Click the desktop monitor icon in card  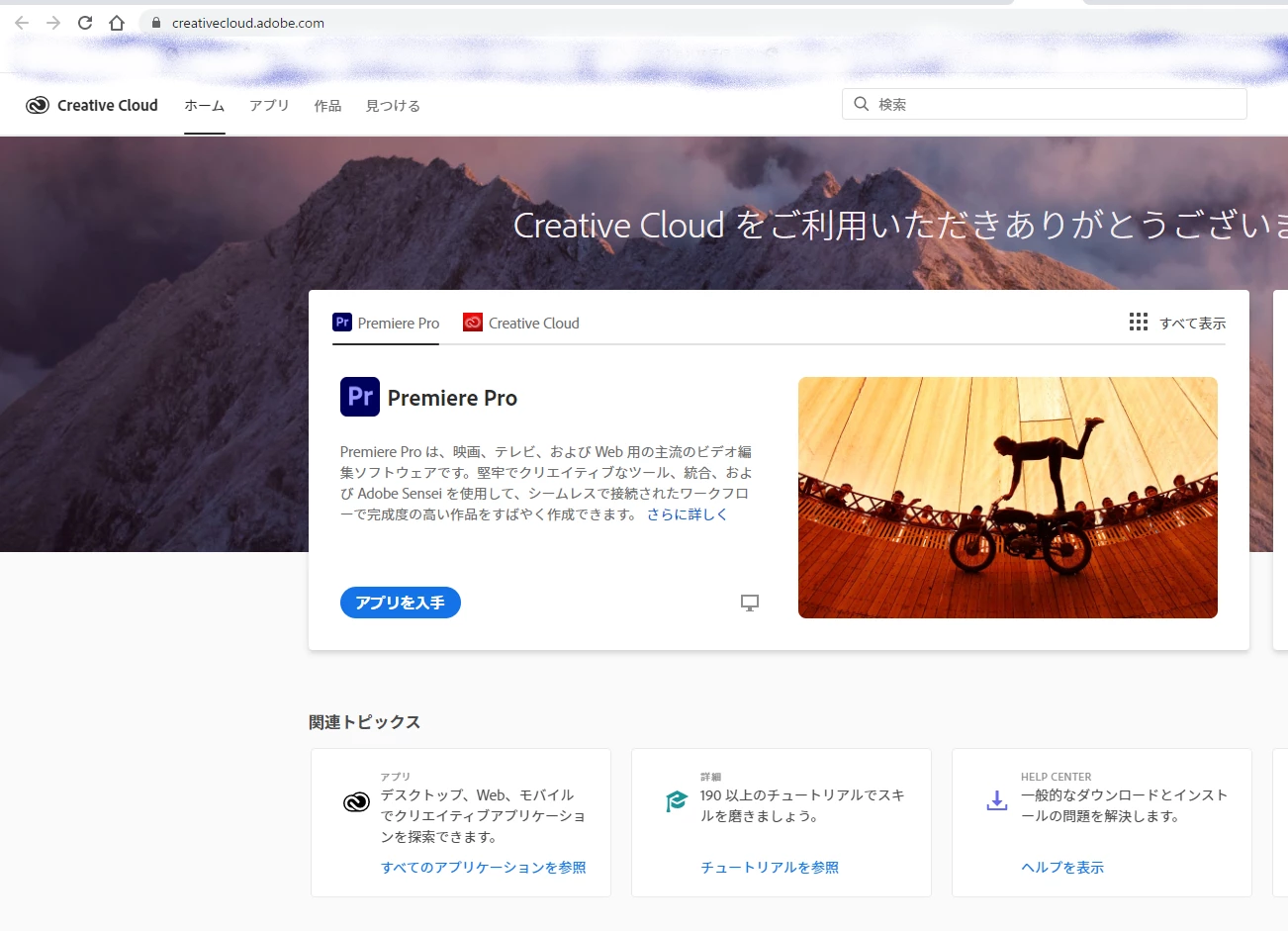(x=750, y=603)
